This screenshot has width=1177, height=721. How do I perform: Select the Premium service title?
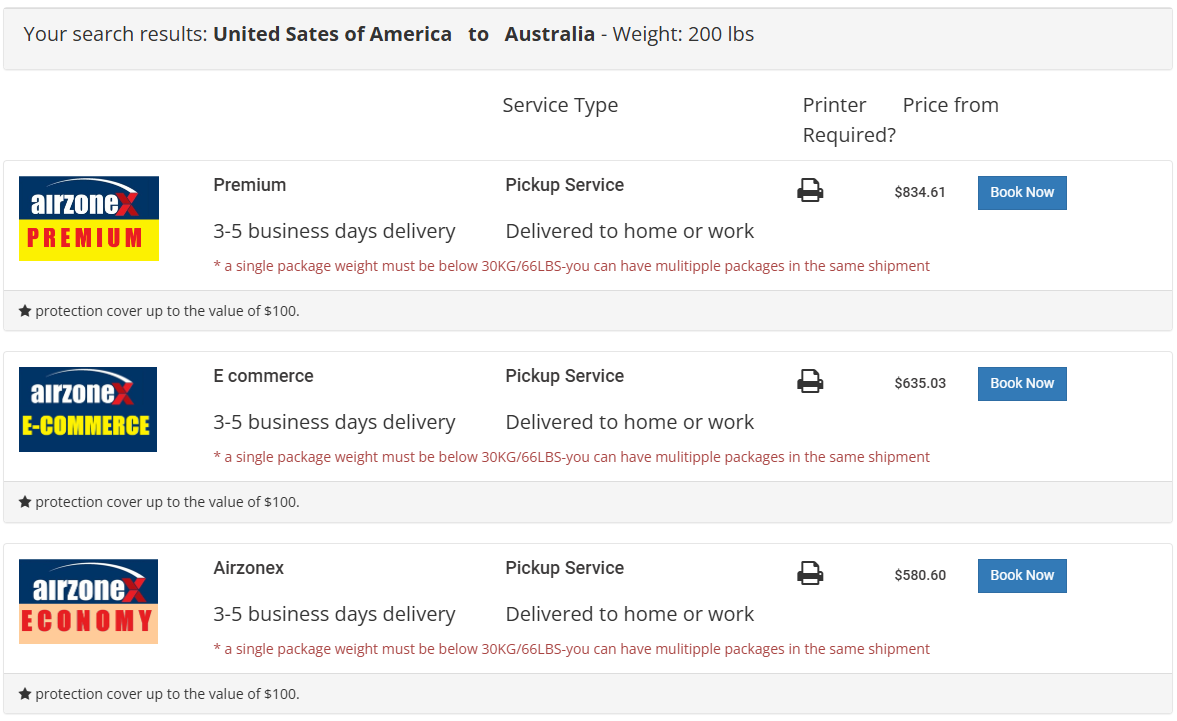pos(249,185)
